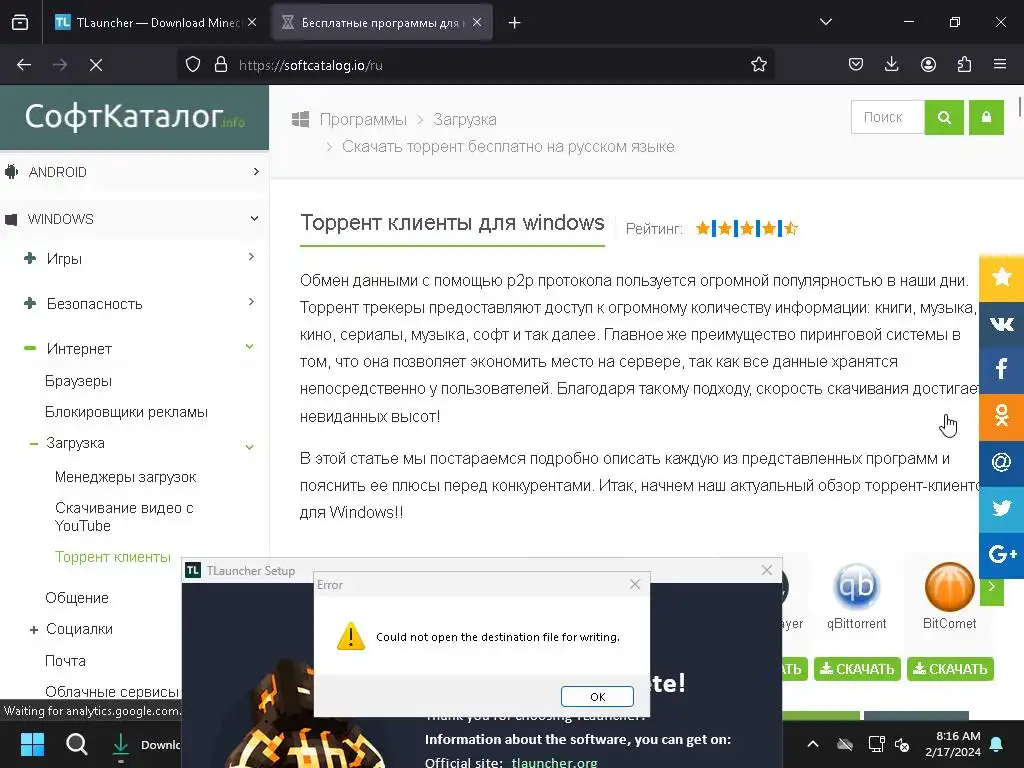Share via Mail.ru @ button
The height and width of the screenshot is (768, 1024).
pos(1001,462)
